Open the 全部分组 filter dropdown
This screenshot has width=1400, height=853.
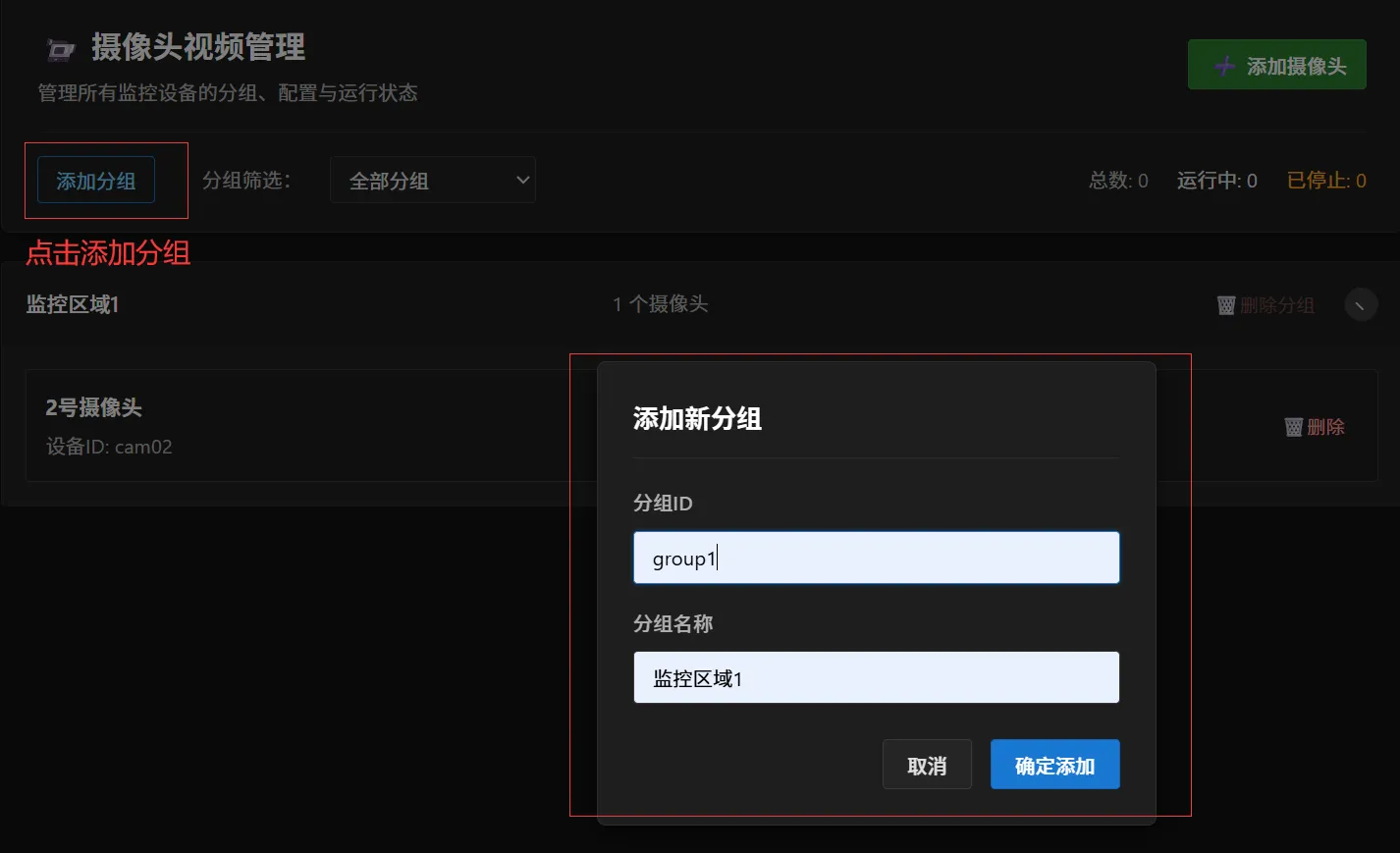coord(432,181)
